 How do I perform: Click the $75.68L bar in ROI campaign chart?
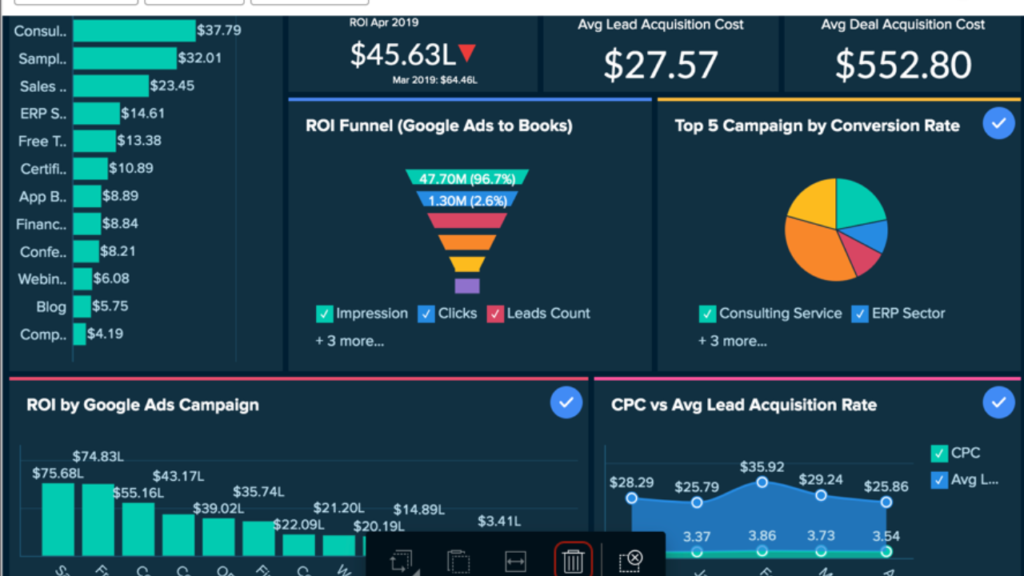click(58, 519)
